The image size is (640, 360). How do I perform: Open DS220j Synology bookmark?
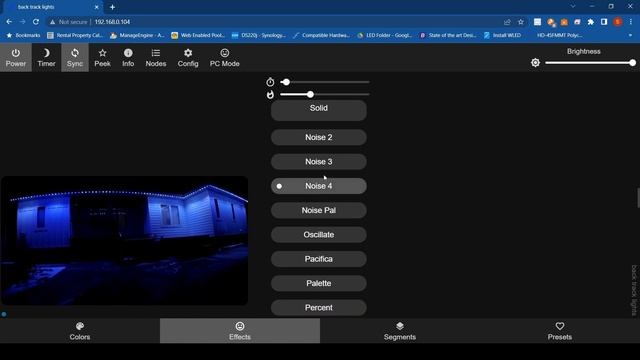(258, 36)
